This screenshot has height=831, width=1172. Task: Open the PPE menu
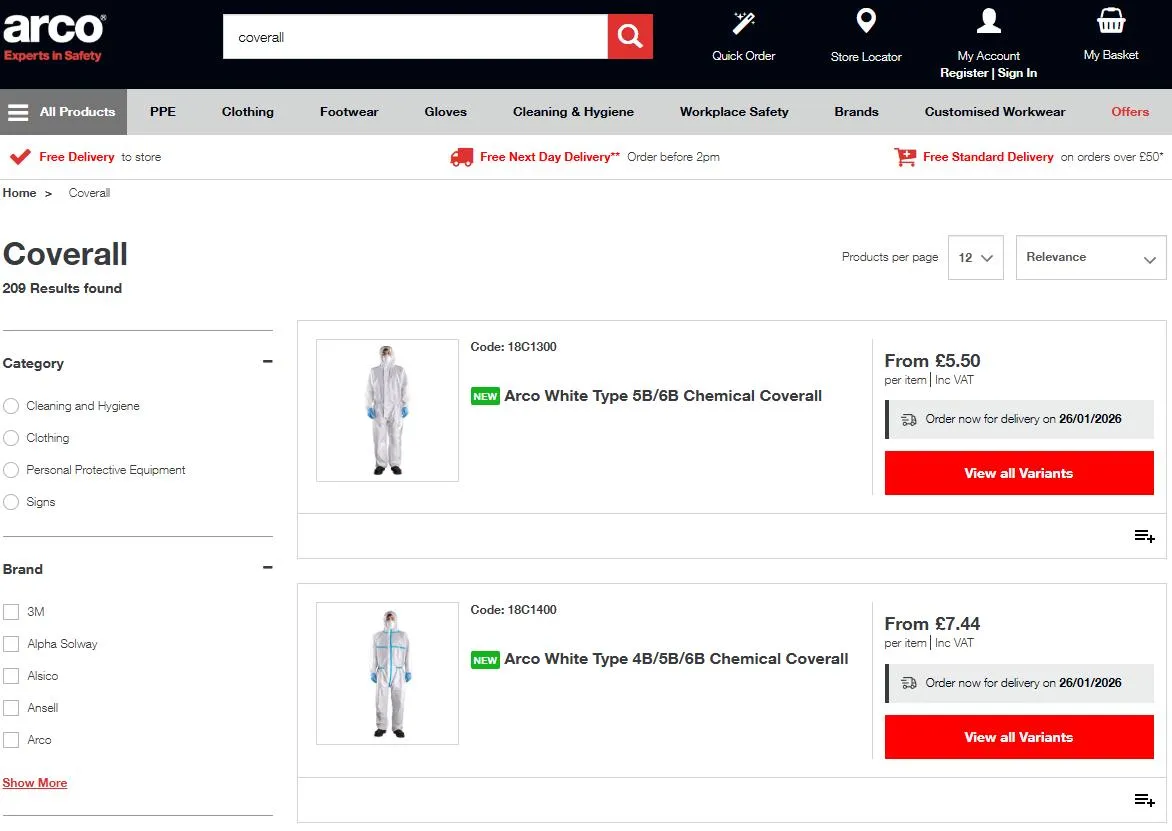[163, 112]
